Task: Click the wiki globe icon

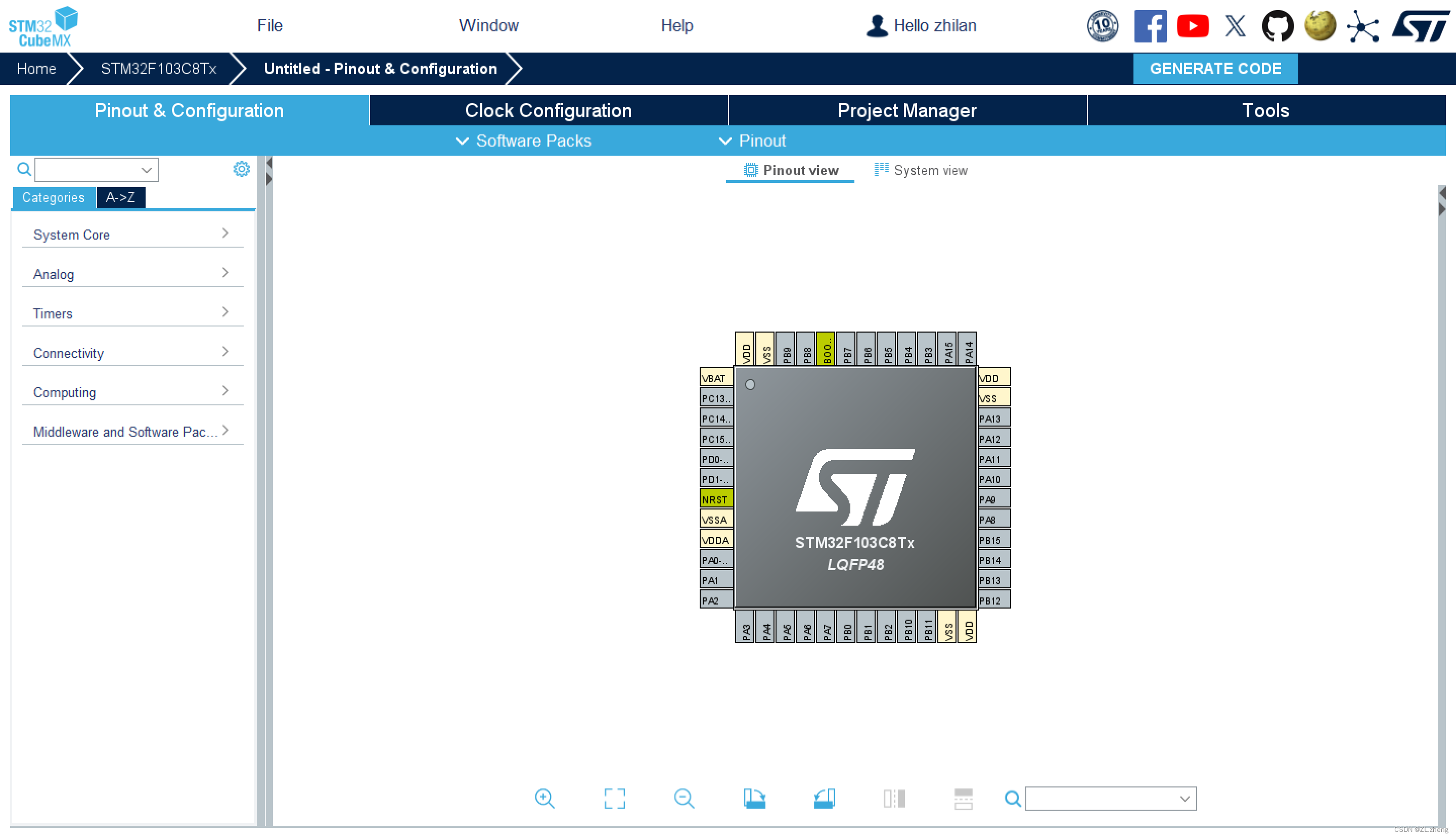Action: (1320, 26)
